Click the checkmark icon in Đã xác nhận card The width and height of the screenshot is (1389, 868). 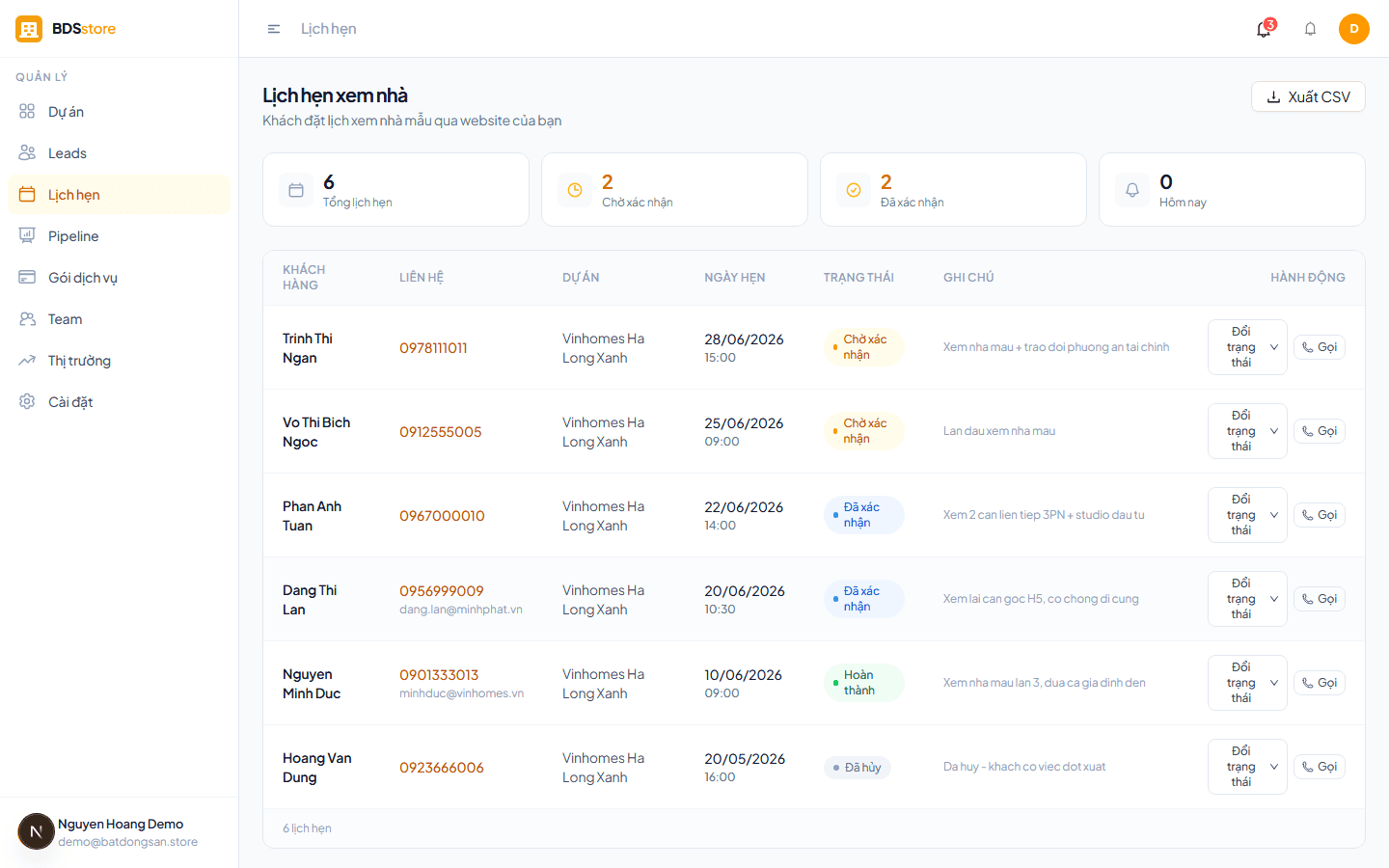click(854, 190)
